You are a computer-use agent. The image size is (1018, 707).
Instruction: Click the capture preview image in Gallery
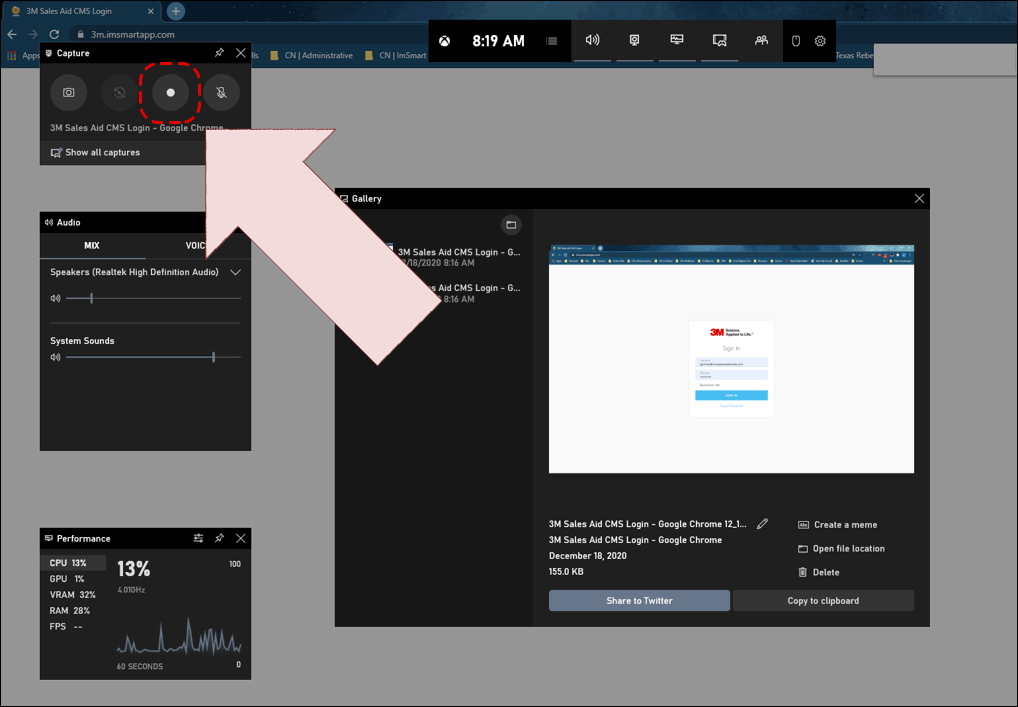click(731, 359)
